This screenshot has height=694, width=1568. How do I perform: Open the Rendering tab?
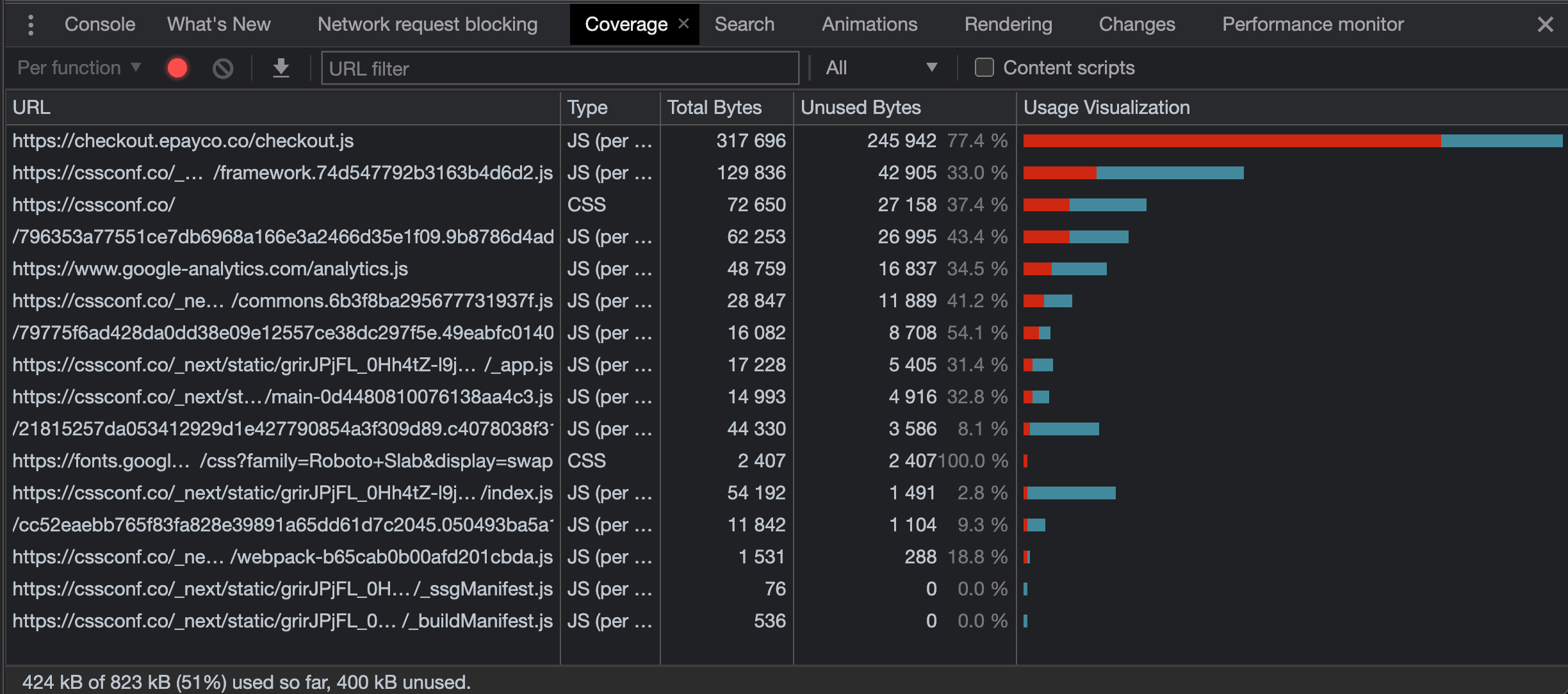pos(1008,24)
